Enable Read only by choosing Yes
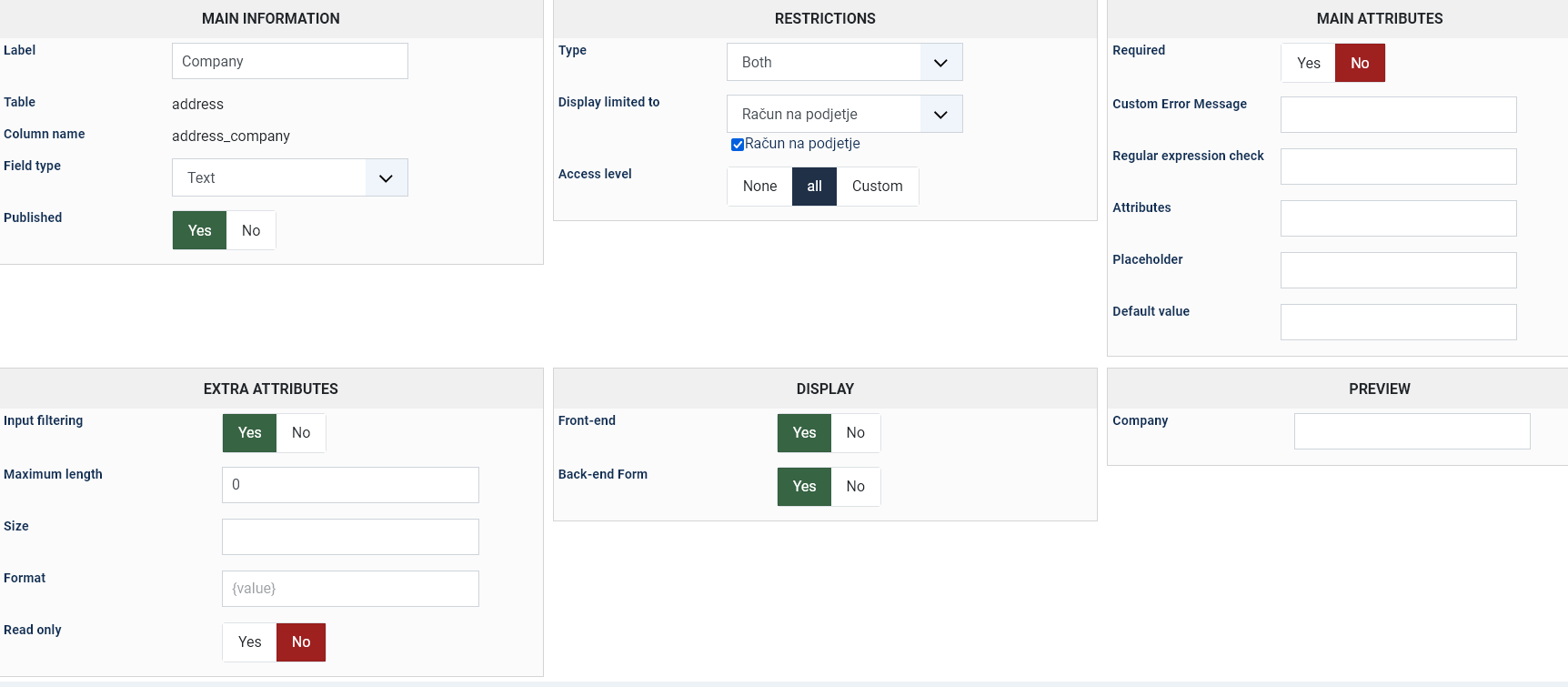This screenshot has width=1568, height=687. tap(249, 642)
